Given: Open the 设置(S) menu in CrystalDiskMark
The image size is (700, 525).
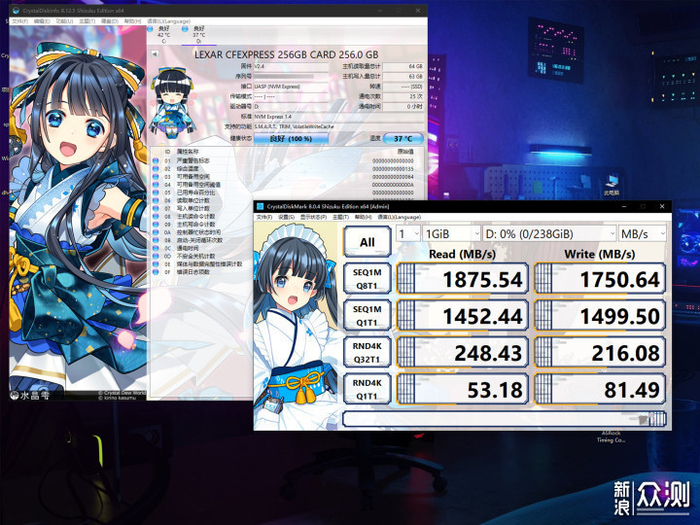Looking at the screenshot, I should tap(286, 217).
